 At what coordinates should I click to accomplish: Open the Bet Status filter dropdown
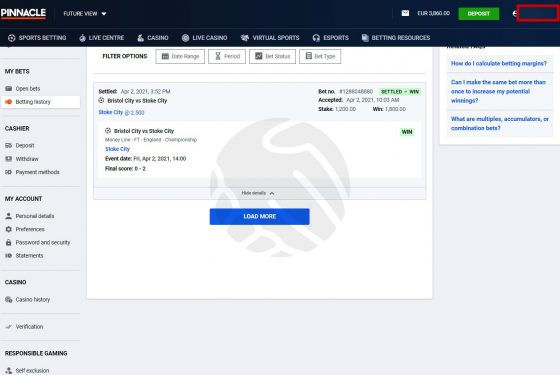(x=272, y=56)
